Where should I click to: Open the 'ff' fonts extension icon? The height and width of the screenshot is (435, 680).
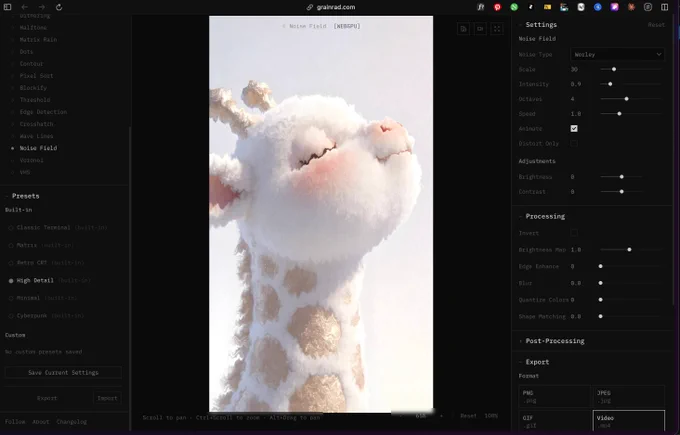(x=481, y=7)
